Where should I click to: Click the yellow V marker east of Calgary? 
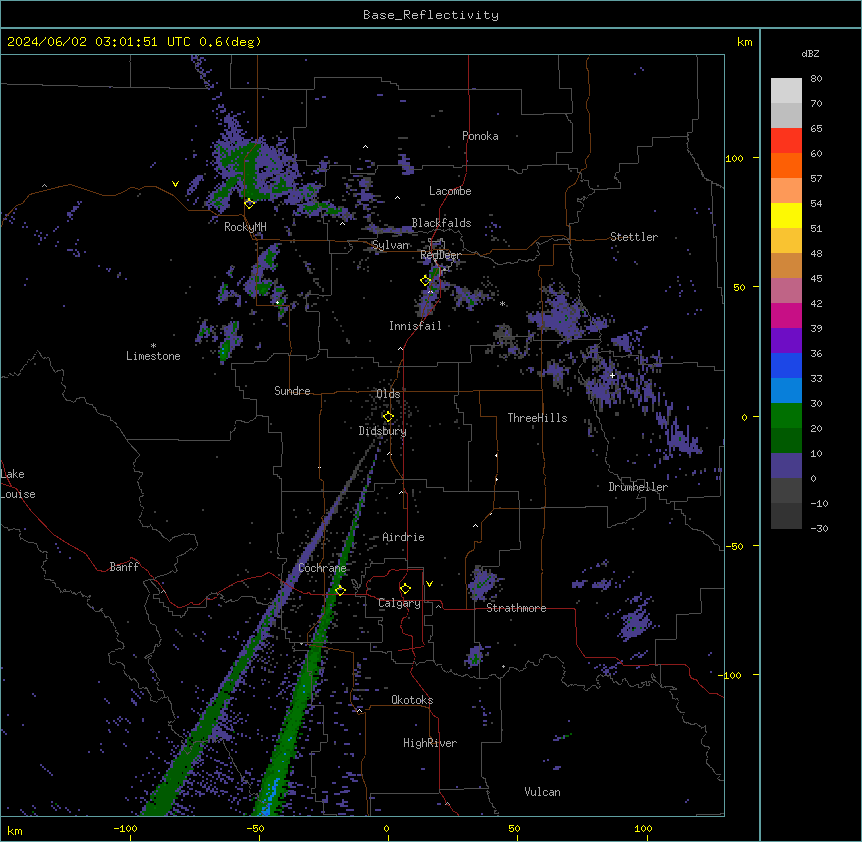[x=429, y=584]
